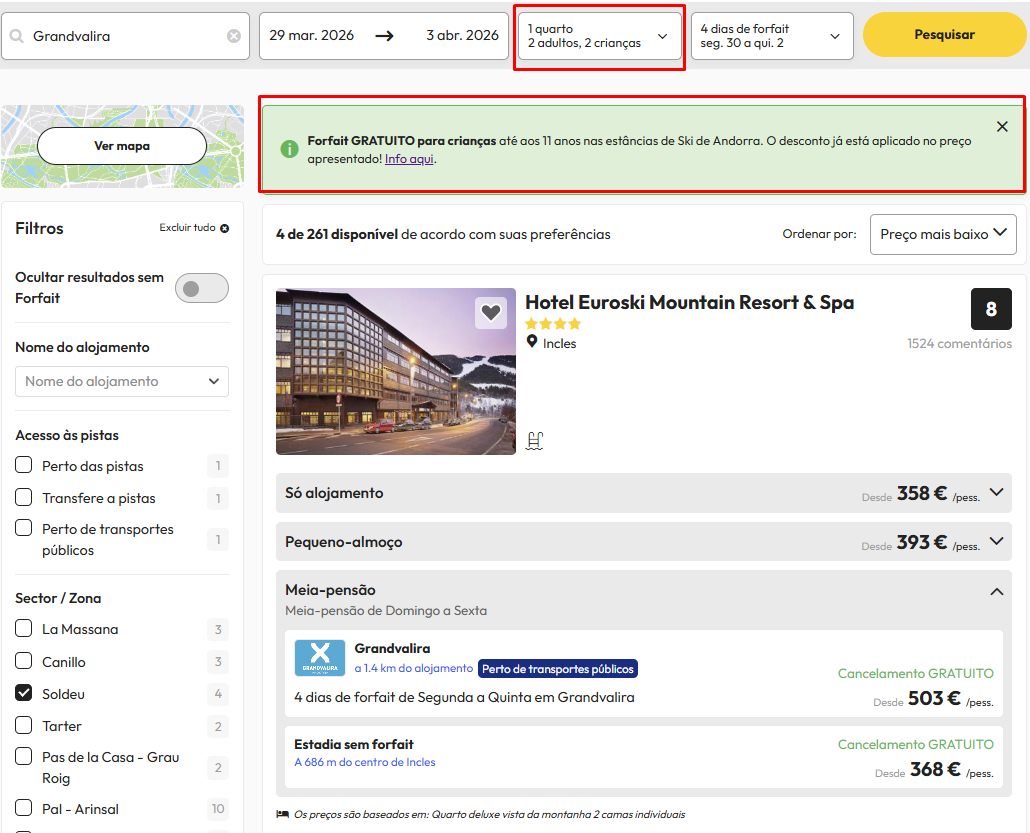Open Nome do alojamento dropdown
Screen dimensions: 1030x833
click(x=122, y=382)
